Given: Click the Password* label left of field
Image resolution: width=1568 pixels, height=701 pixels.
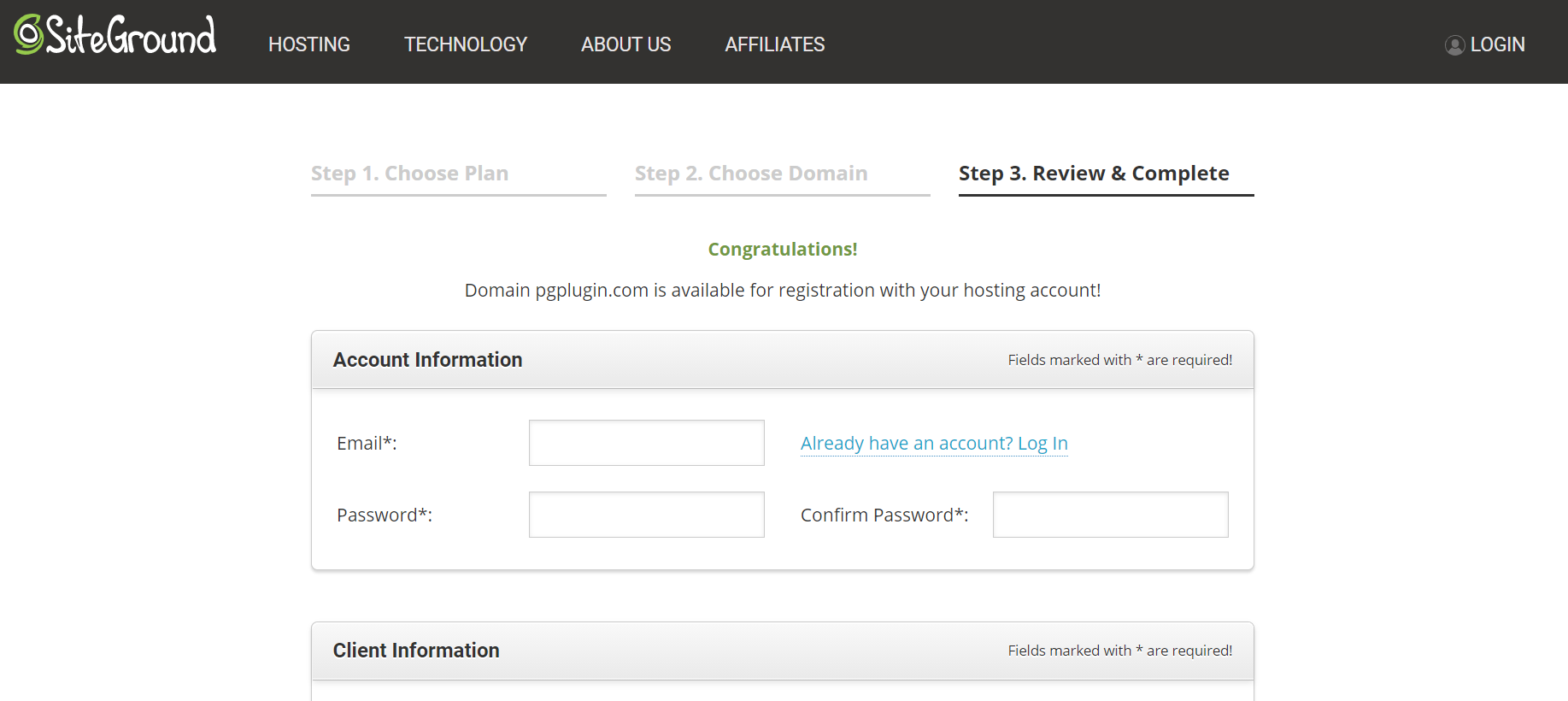Looking at the screenshot, I should point(385,515).
